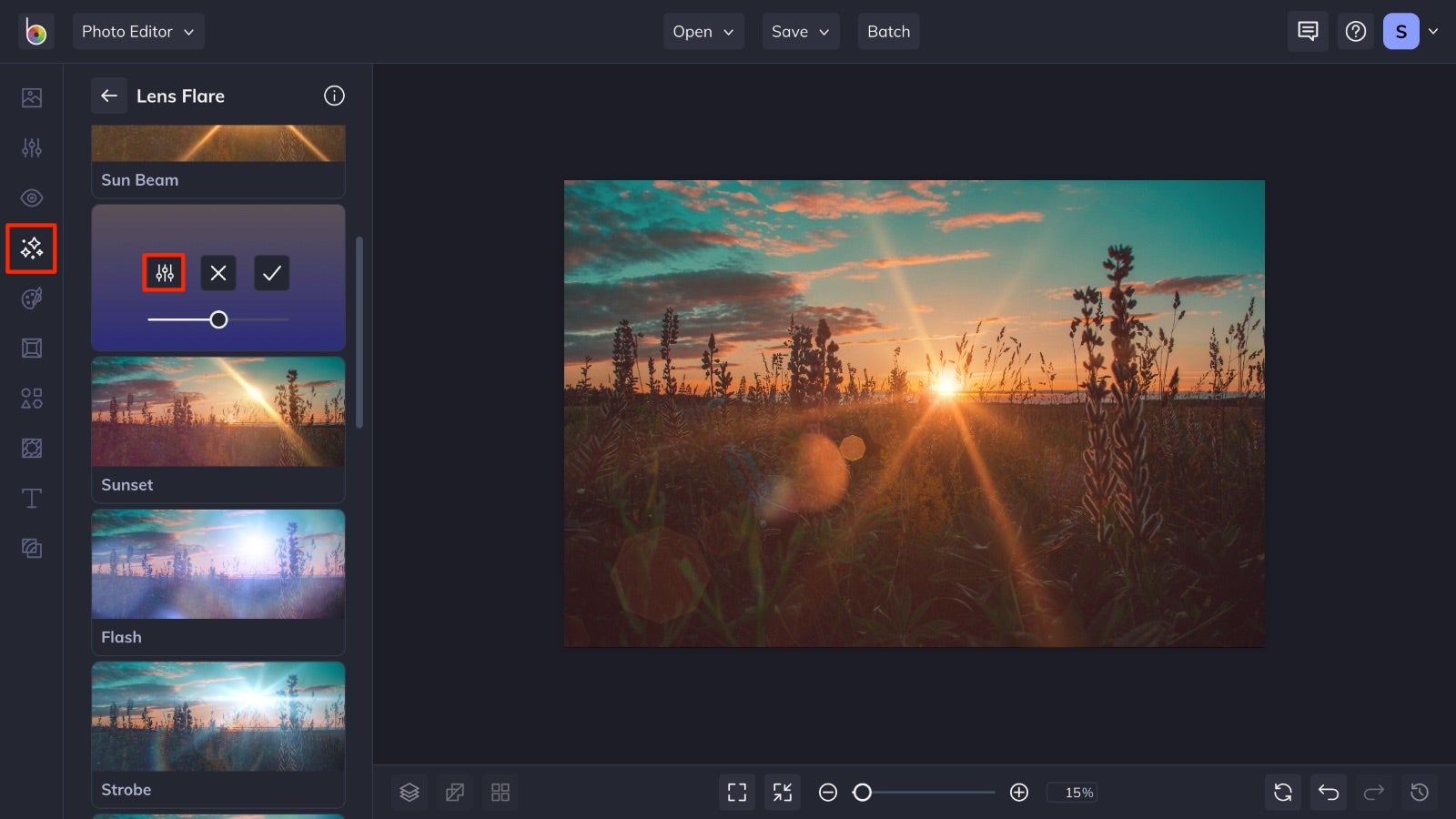The width and height of the screenshot is (1456, 819).
Task: Select the Artsy effects palette icon
Action: (x=31, y=298)
